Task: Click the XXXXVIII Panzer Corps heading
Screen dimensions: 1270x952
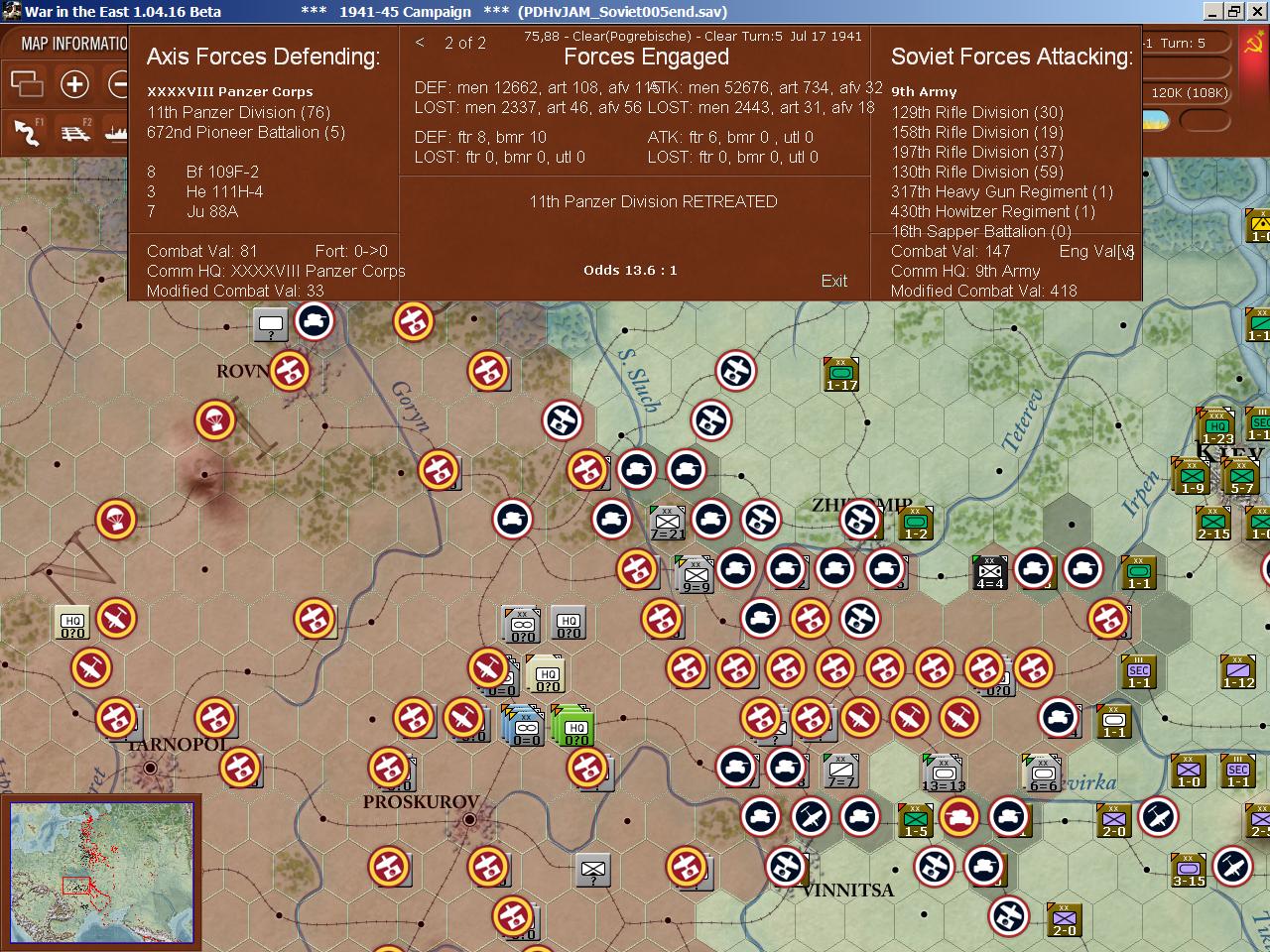Action: 230,91
